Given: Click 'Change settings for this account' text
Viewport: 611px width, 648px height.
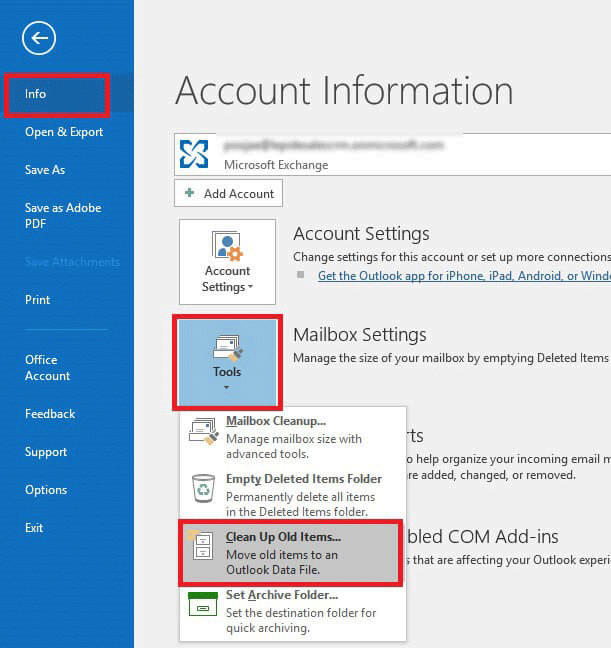Looking at the screenshot, I should point(452,257).
